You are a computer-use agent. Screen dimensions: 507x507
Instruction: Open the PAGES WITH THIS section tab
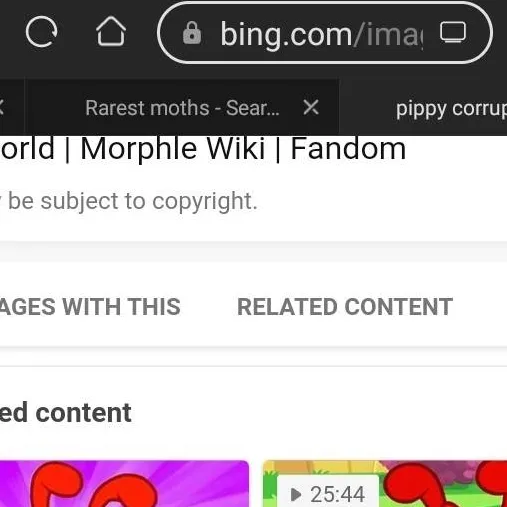pos(90,307)
